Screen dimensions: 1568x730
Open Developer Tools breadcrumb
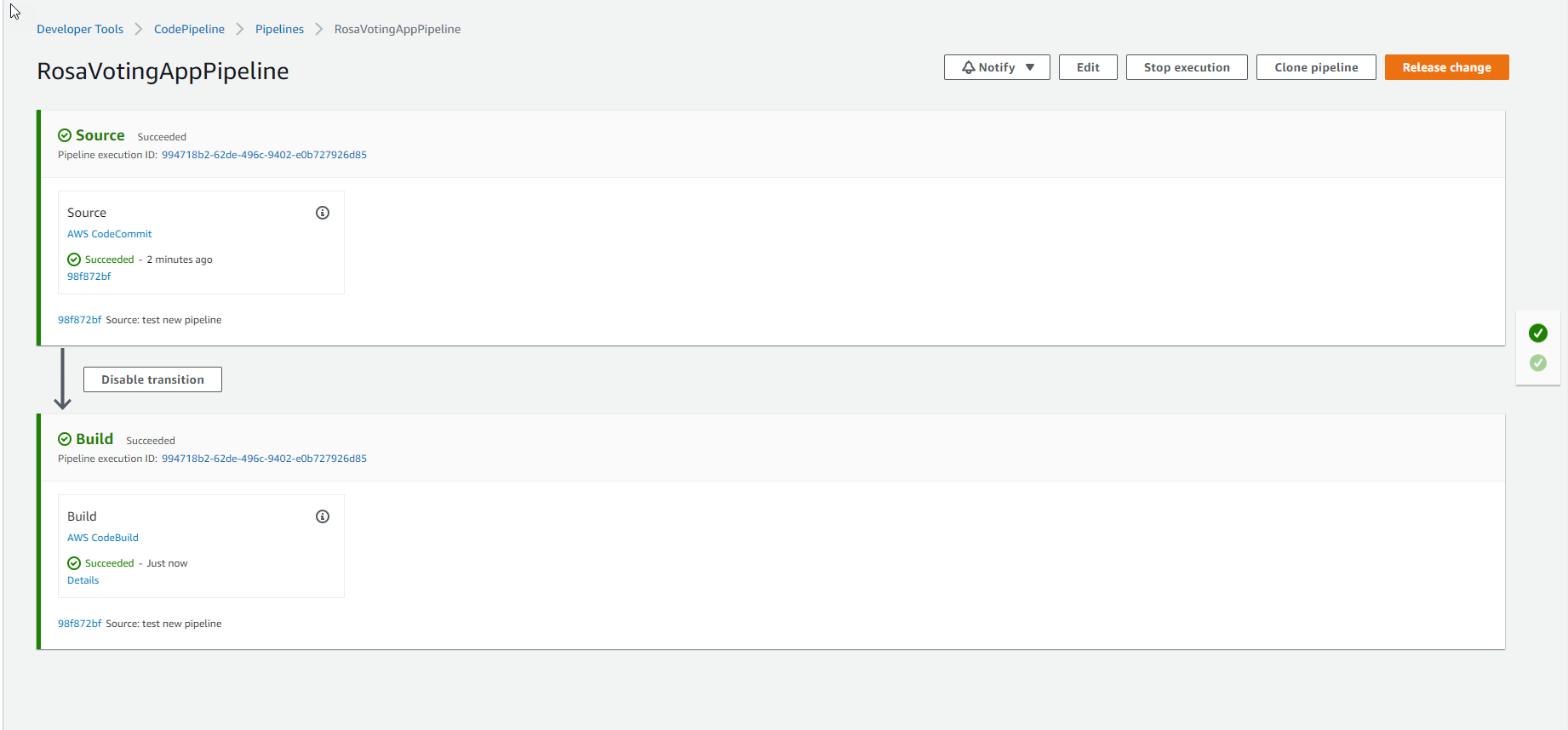(80, 29)
